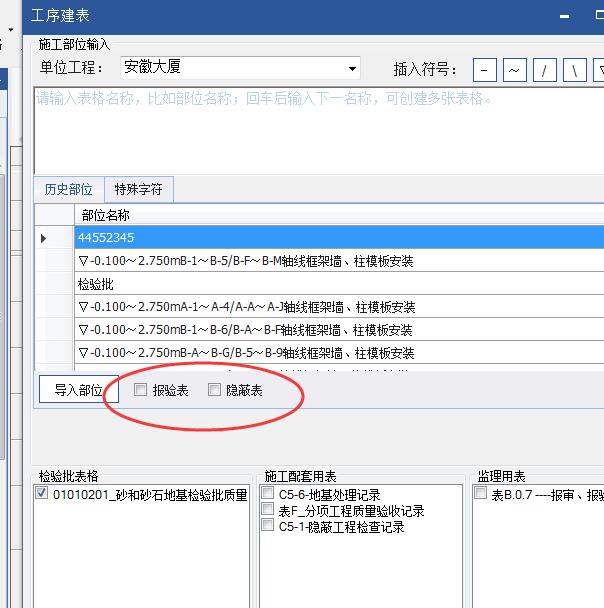Enable the 报验表 checkbox
This screenshot has width=604, height=608.
[141, 390]
